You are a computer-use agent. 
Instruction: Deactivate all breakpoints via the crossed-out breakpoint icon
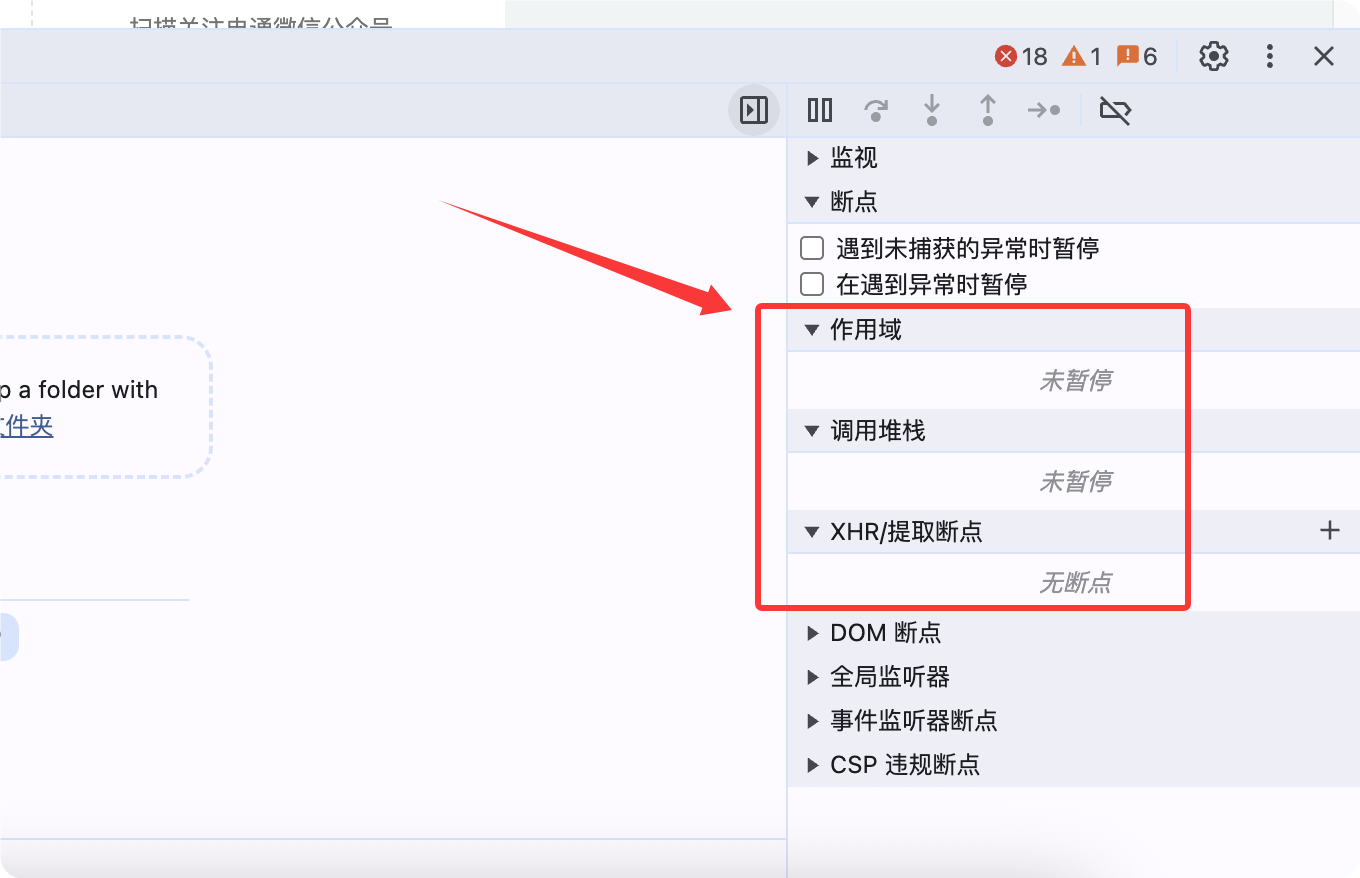click(x=1114, y=110)
